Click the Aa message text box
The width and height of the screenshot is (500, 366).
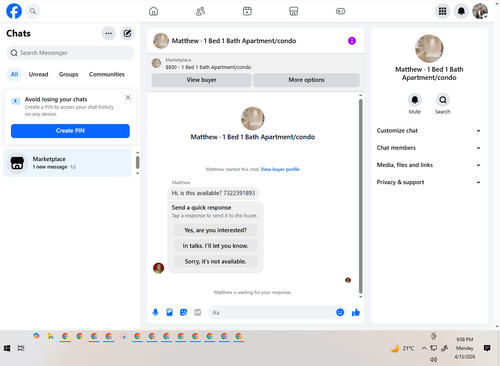[x=272, y=312]
